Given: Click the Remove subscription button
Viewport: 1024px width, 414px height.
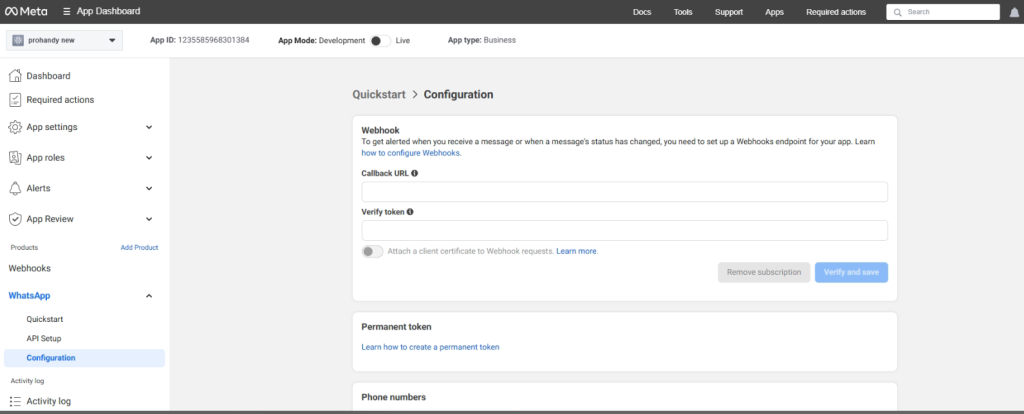Looking at the screenshot, I should point(764,272).
